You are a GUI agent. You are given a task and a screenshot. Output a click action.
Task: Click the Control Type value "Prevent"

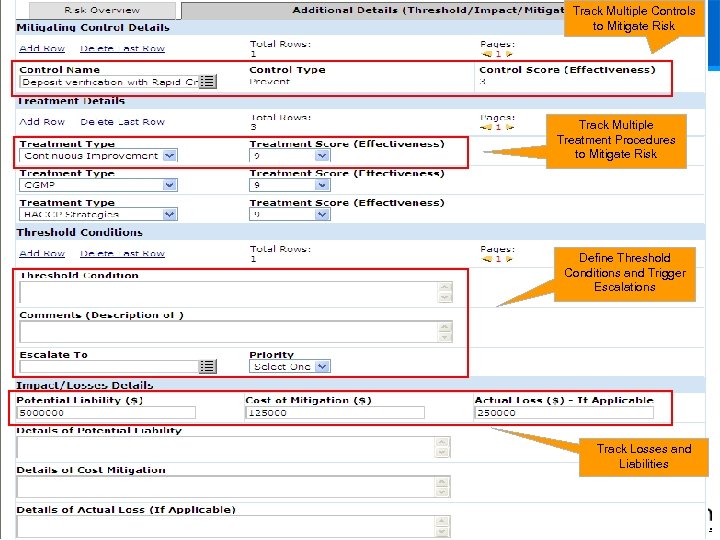[269, 81]
